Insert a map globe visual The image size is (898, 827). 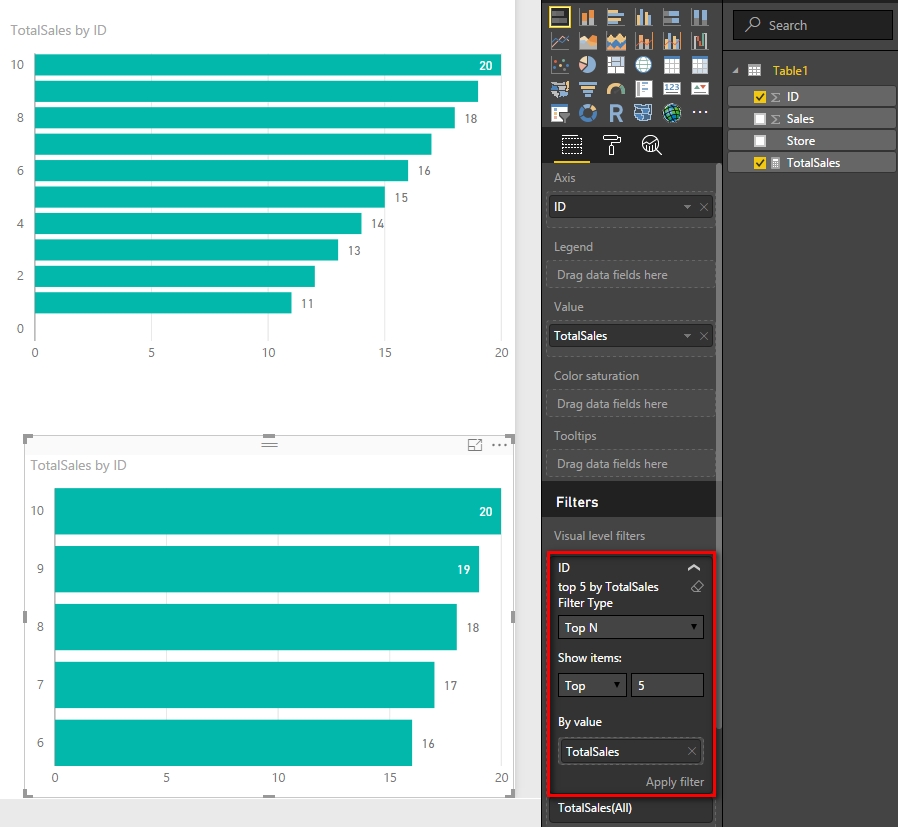coord(644,65)
